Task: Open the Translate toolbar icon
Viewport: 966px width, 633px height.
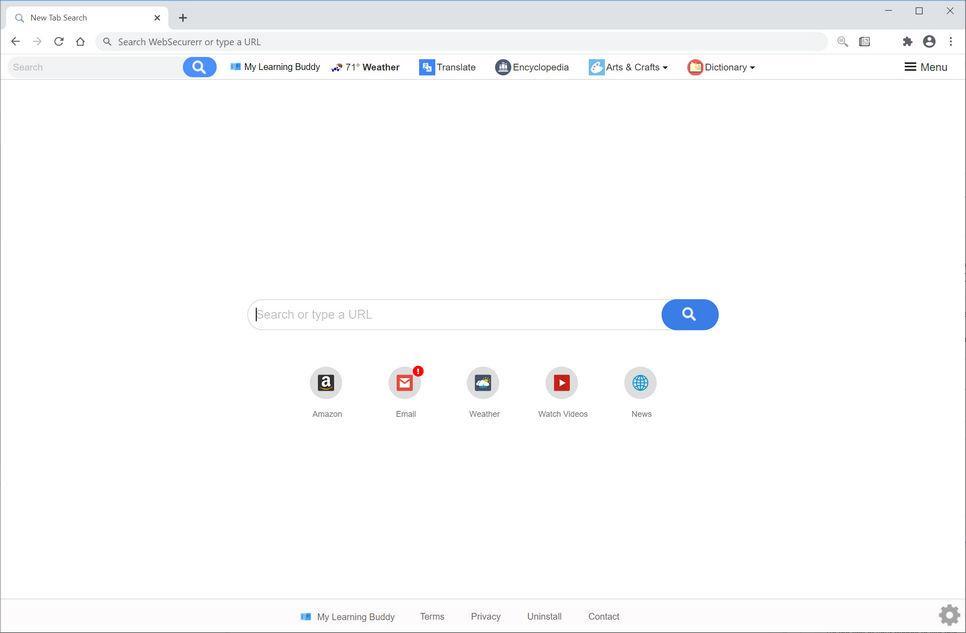Action: coord(426,67)
